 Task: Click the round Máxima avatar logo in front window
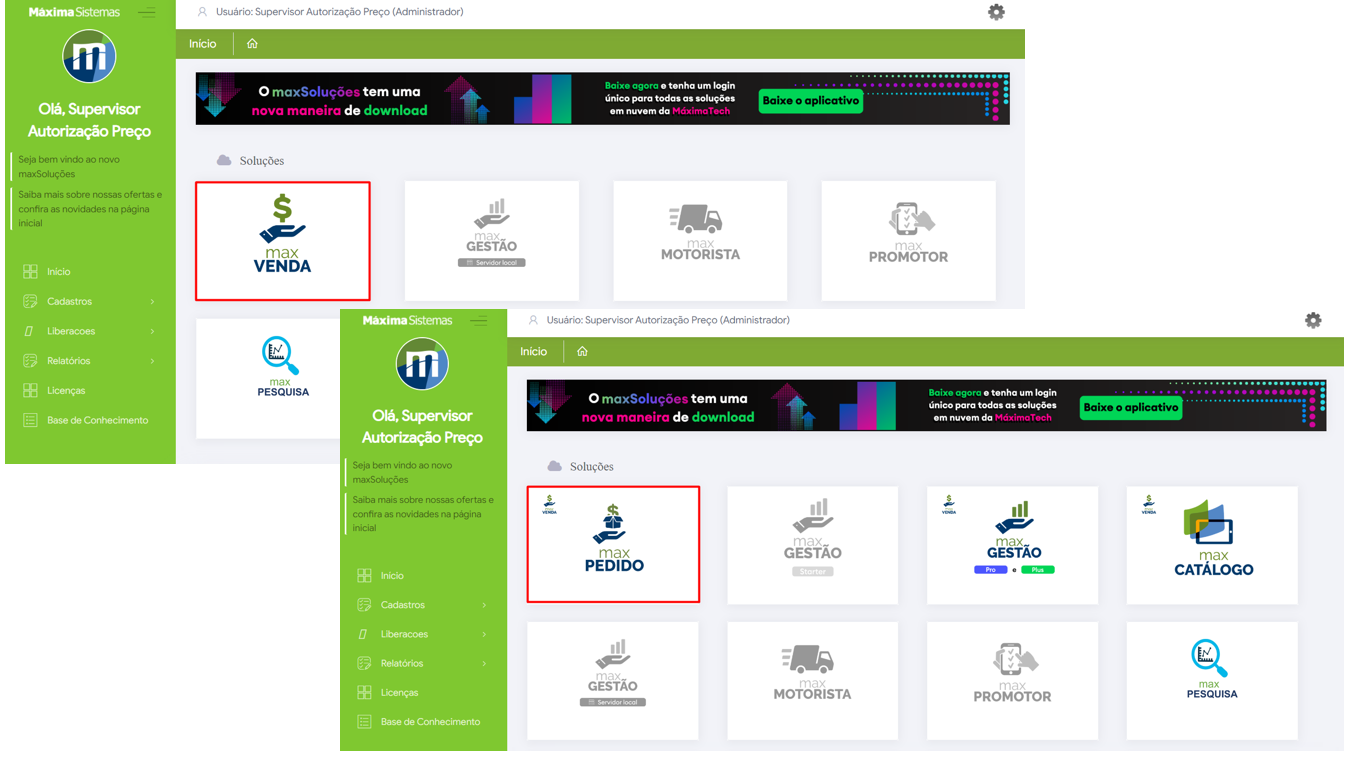point(422,363)
